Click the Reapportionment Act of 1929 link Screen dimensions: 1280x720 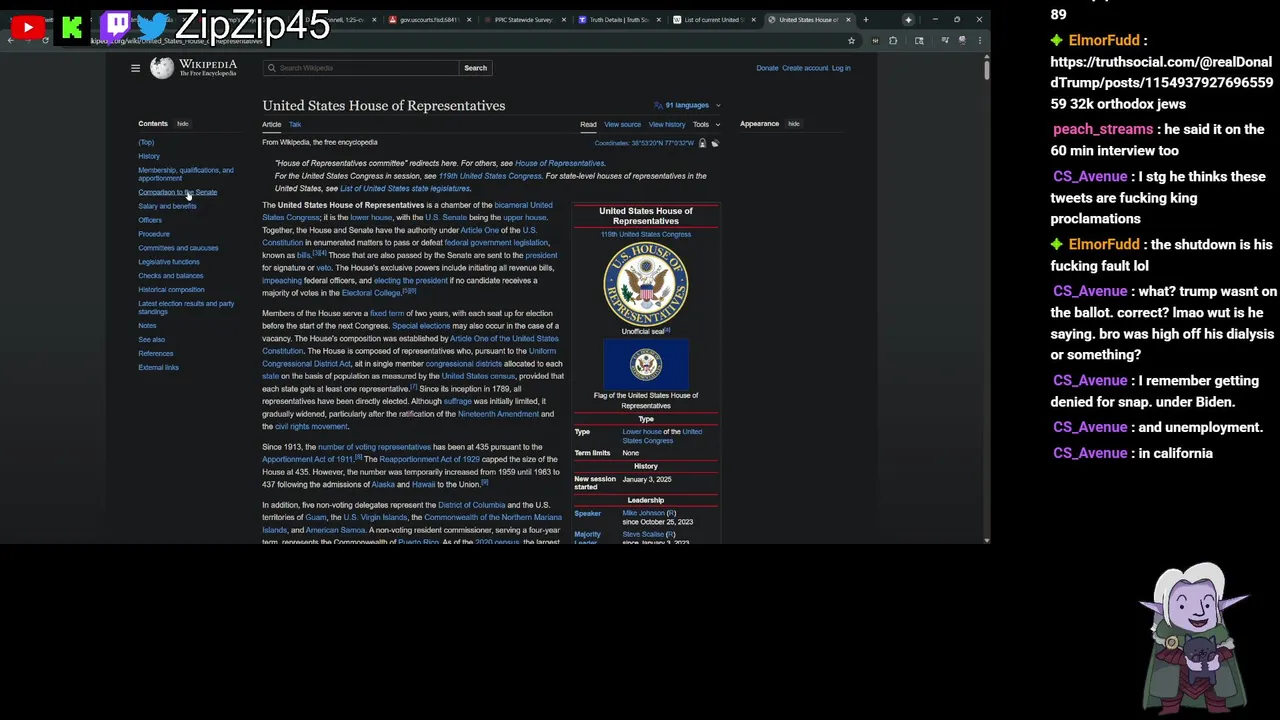pyautogui.click(x=429, y=459)
